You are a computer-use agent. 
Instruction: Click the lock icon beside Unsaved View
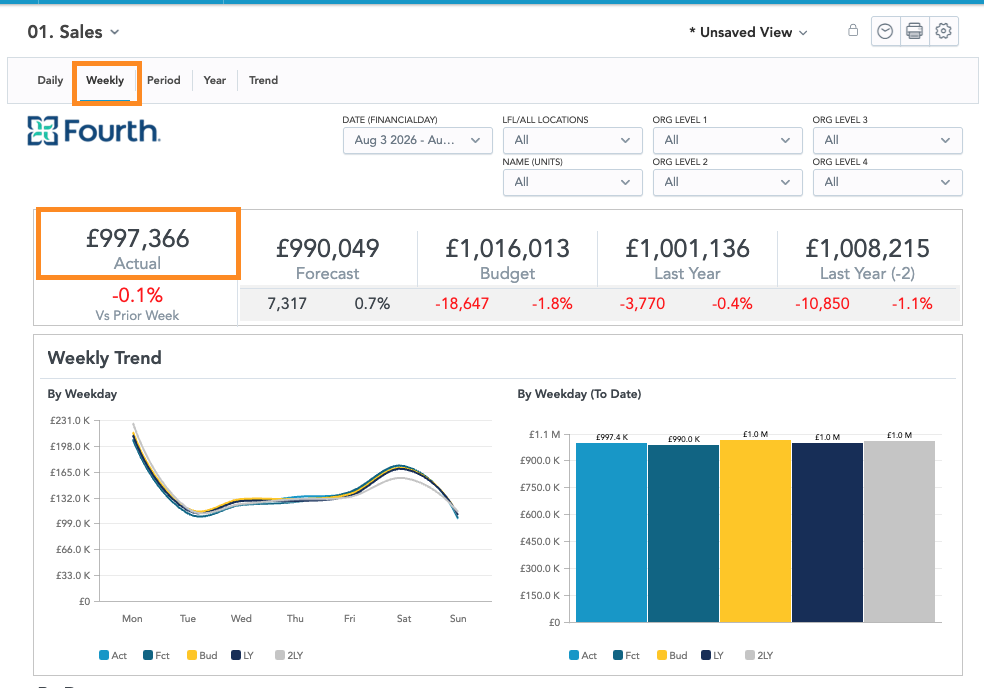853,30
